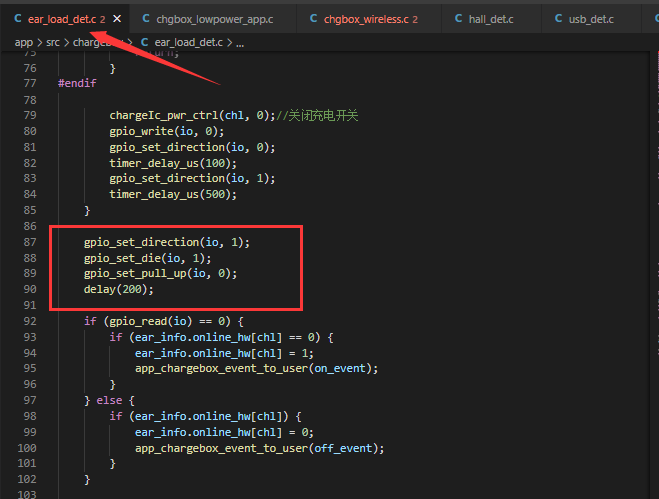Click the C file icon on hall_det.c tab
This screenshot has height=499, width=659.
point(459,18)
